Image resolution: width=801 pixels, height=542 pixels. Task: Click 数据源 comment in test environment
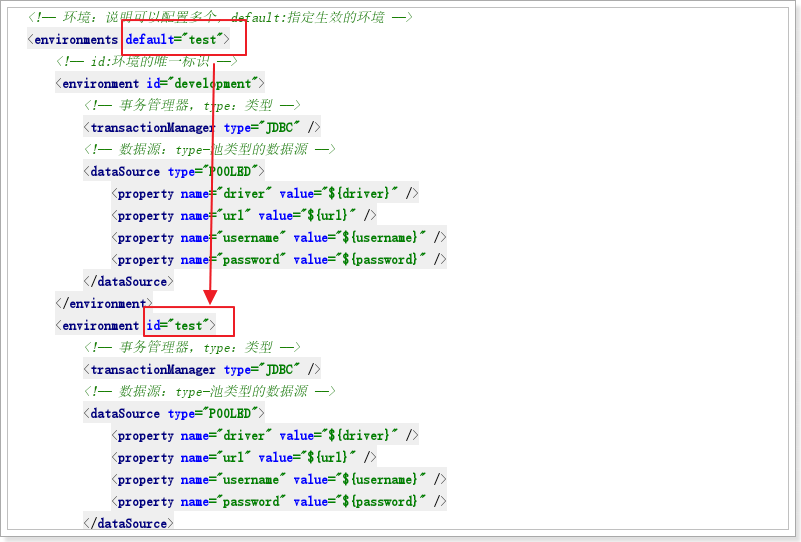209,392
